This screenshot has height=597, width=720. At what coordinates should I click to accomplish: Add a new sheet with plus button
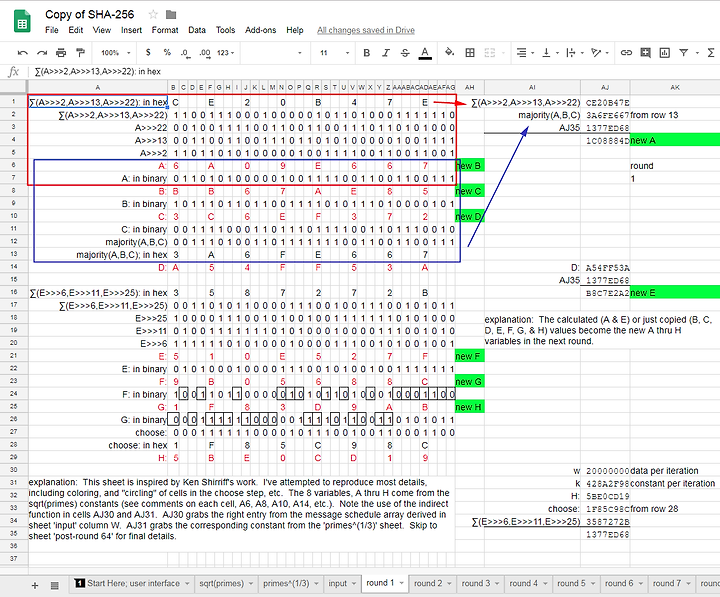[x=35, y=585]
